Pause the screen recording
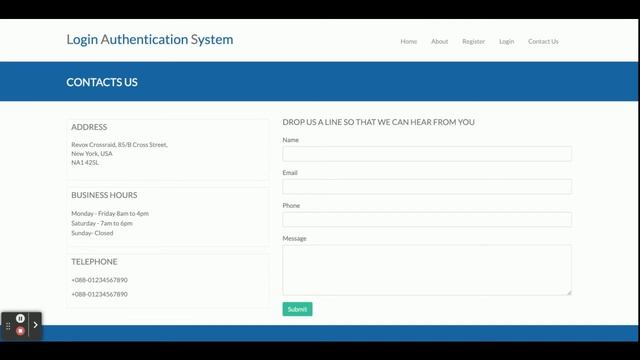 20,318
